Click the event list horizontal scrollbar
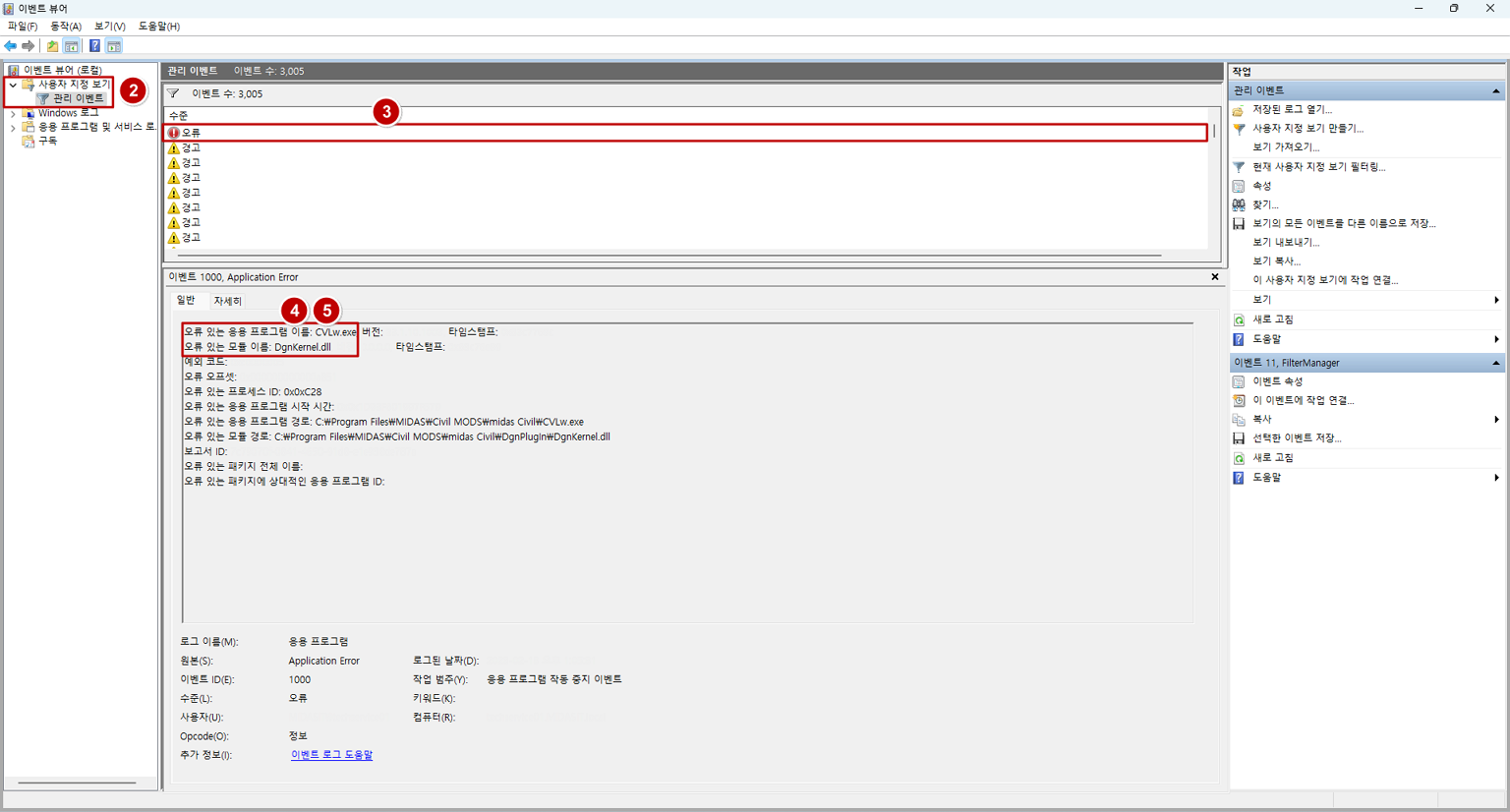The width and height of the screenshot is (1510, 812). (665, 256)
